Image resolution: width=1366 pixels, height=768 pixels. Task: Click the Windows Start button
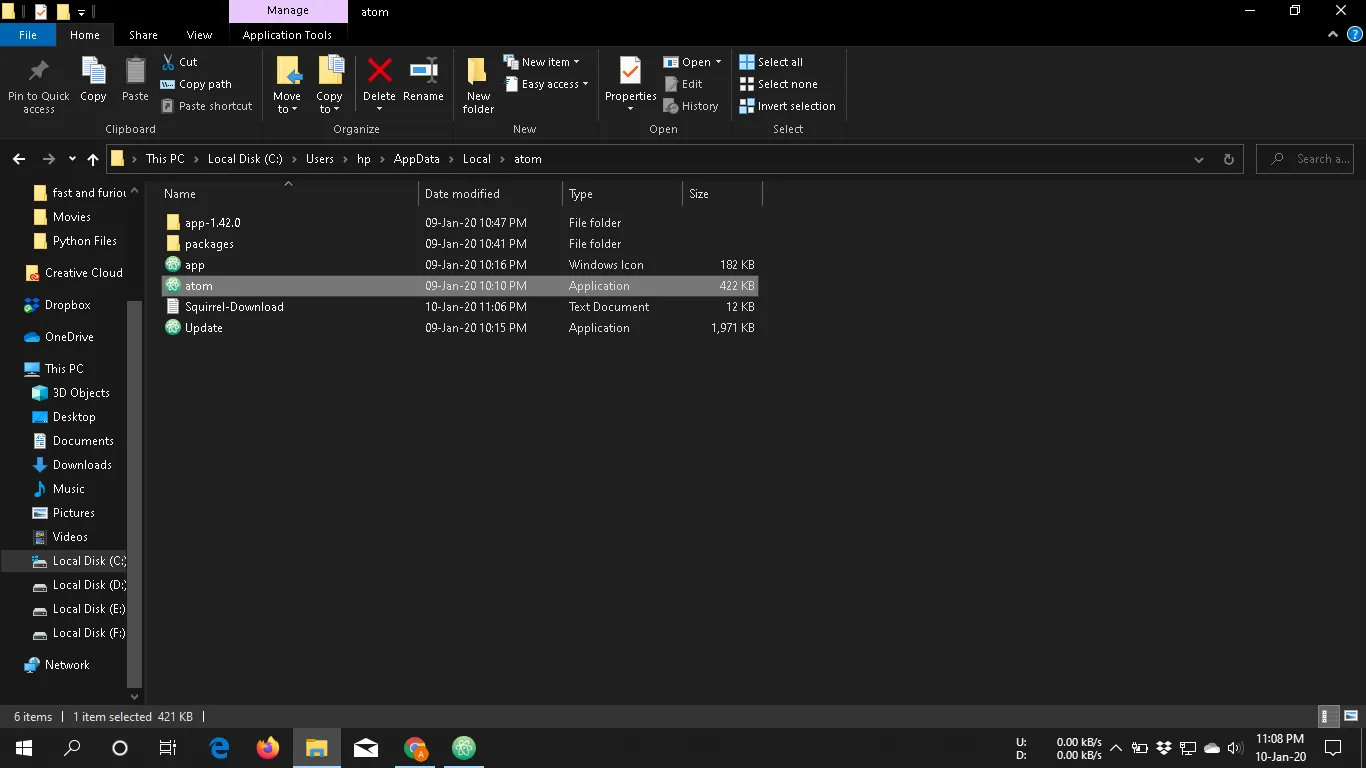click(x=24, y=748)
